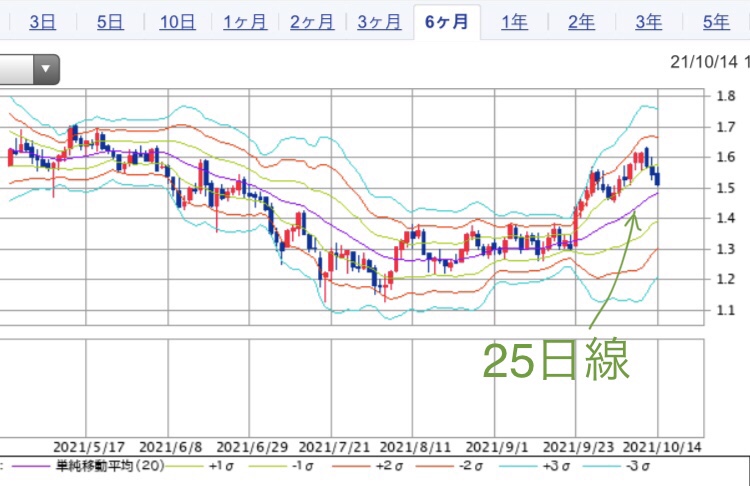Click the active 6ヶ月 tab
This screenshot has height=486, width=750.
pos(447,22)
